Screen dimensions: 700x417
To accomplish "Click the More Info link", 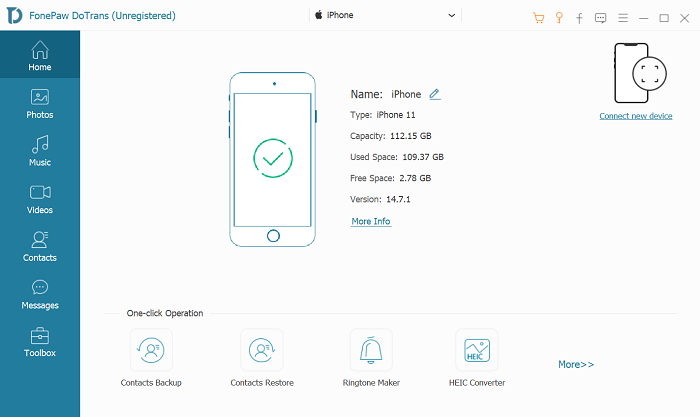I will point(371,221).
